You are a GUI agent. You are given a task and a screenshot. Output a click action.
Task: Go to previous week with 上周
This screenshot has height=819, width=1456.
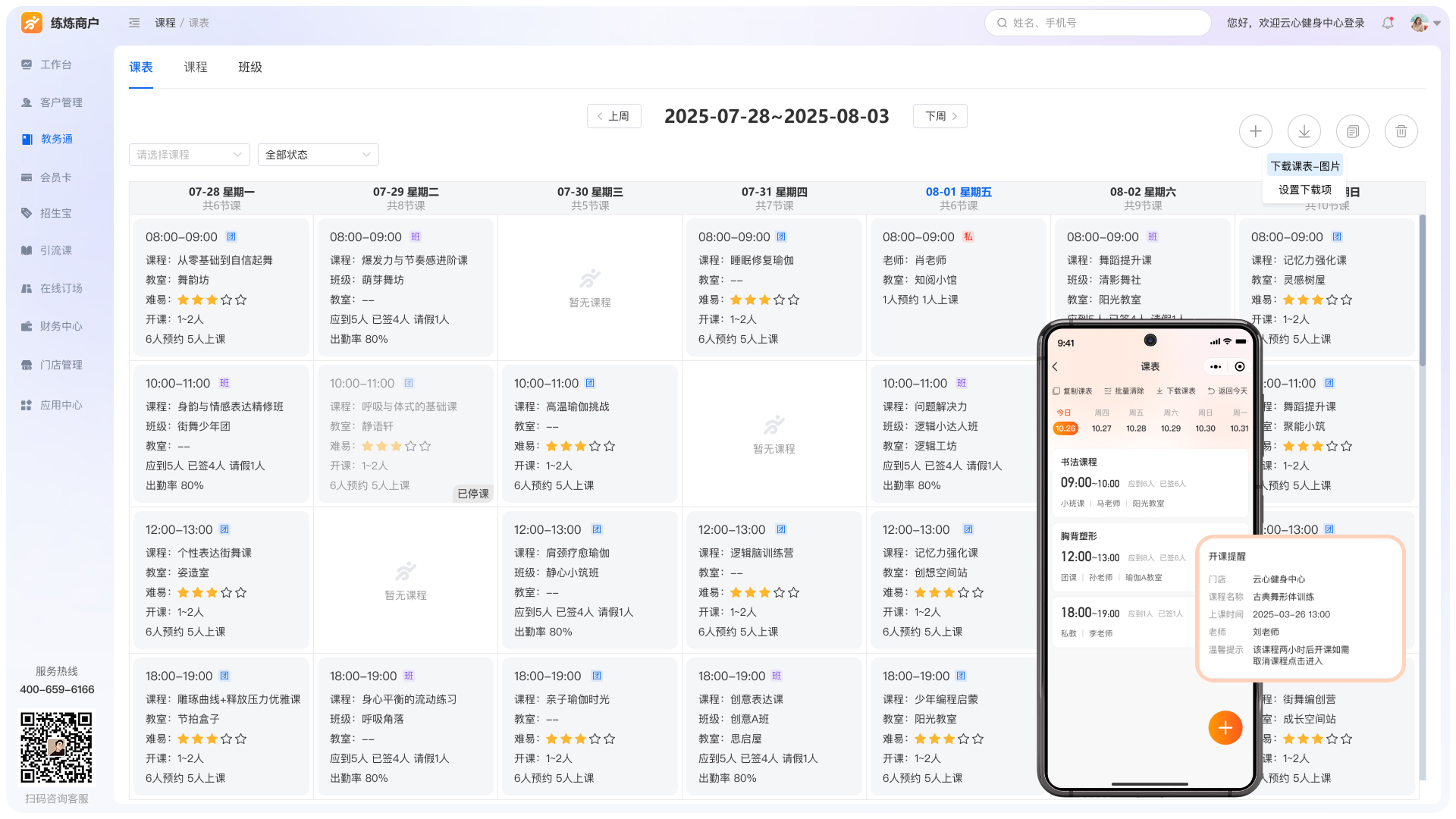tap(613, 116)
